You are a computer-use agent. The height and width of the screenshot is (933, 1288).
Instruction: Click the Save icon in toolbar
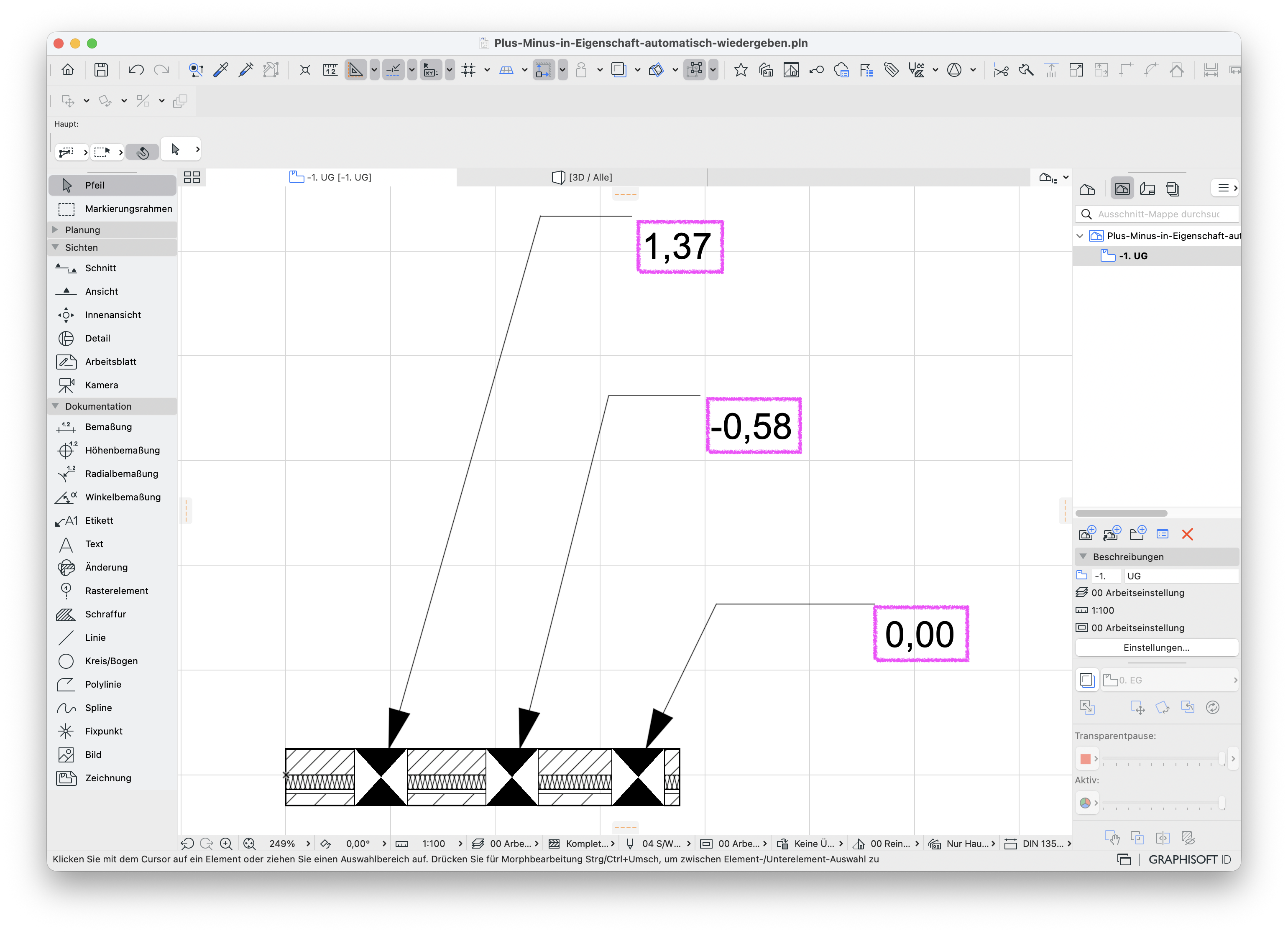point(101,70)
